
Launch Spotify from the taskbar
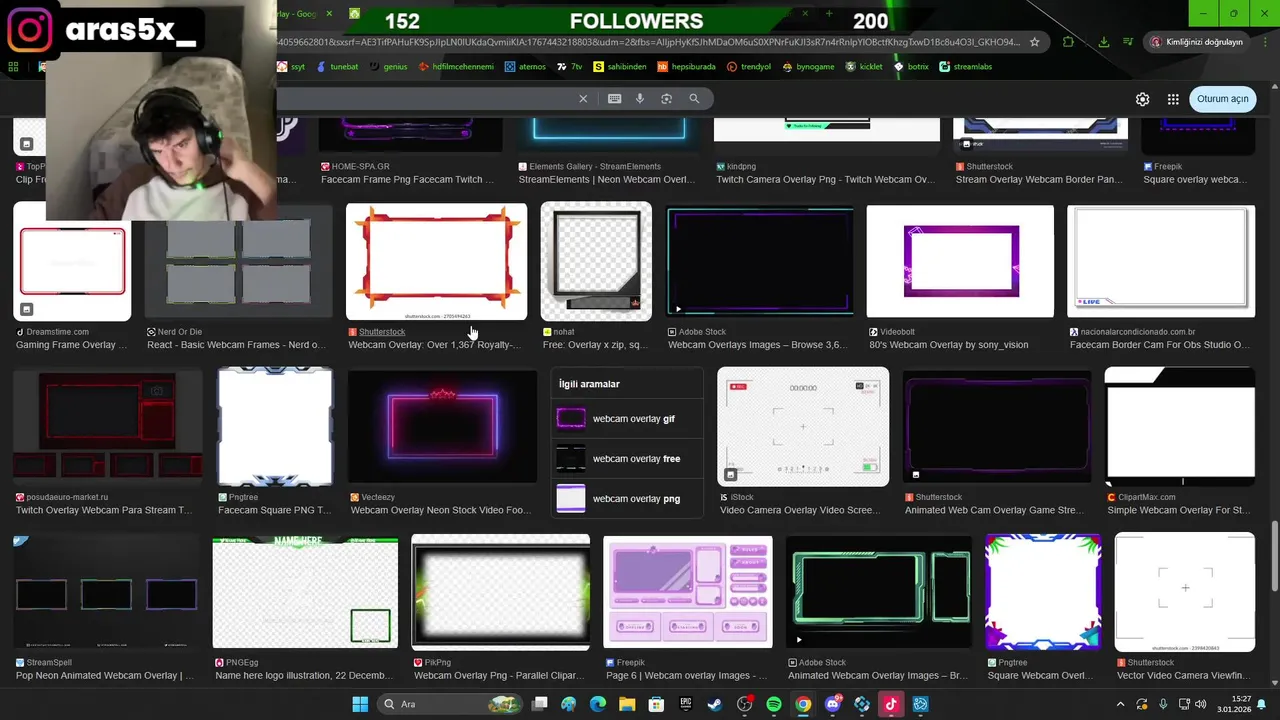coord(774,704)
